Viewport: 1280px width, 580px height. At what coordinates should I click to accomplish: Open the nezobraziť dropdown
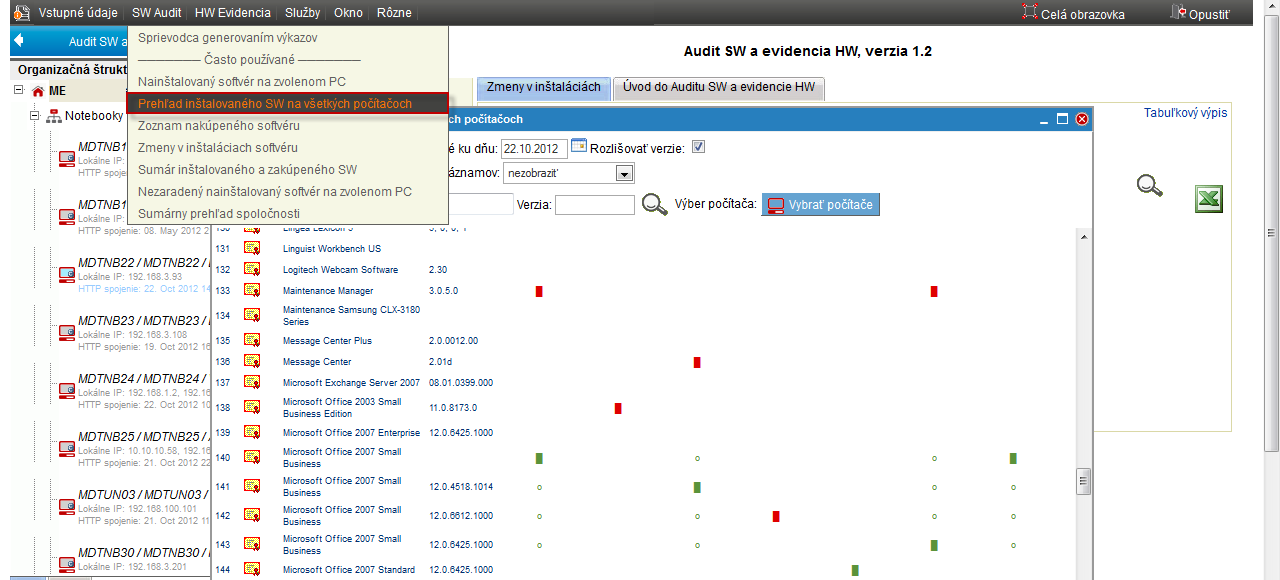[569, 173]
